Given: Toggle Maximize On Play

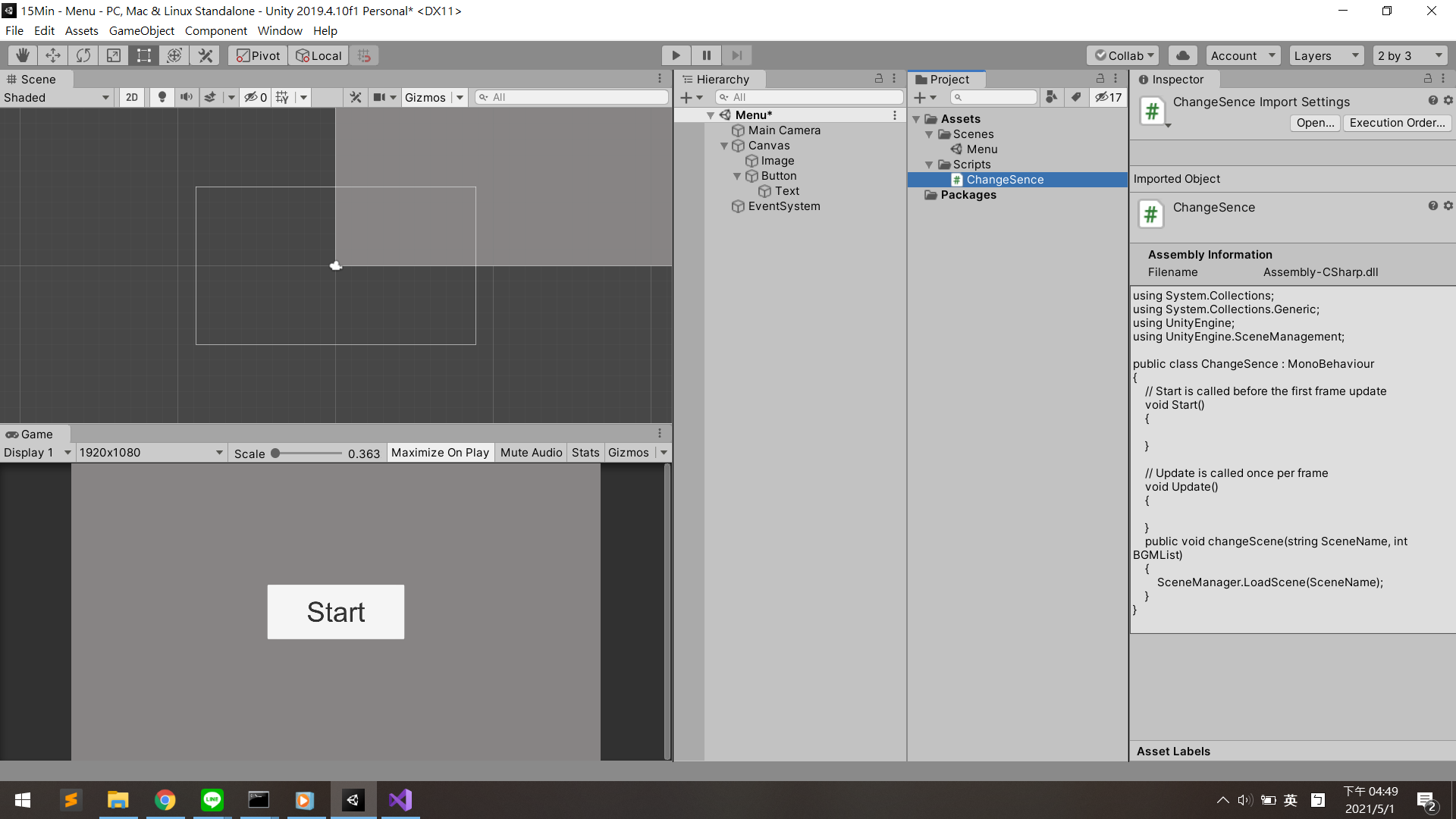Looking at the screenshot, I should [x=440, y=453].
